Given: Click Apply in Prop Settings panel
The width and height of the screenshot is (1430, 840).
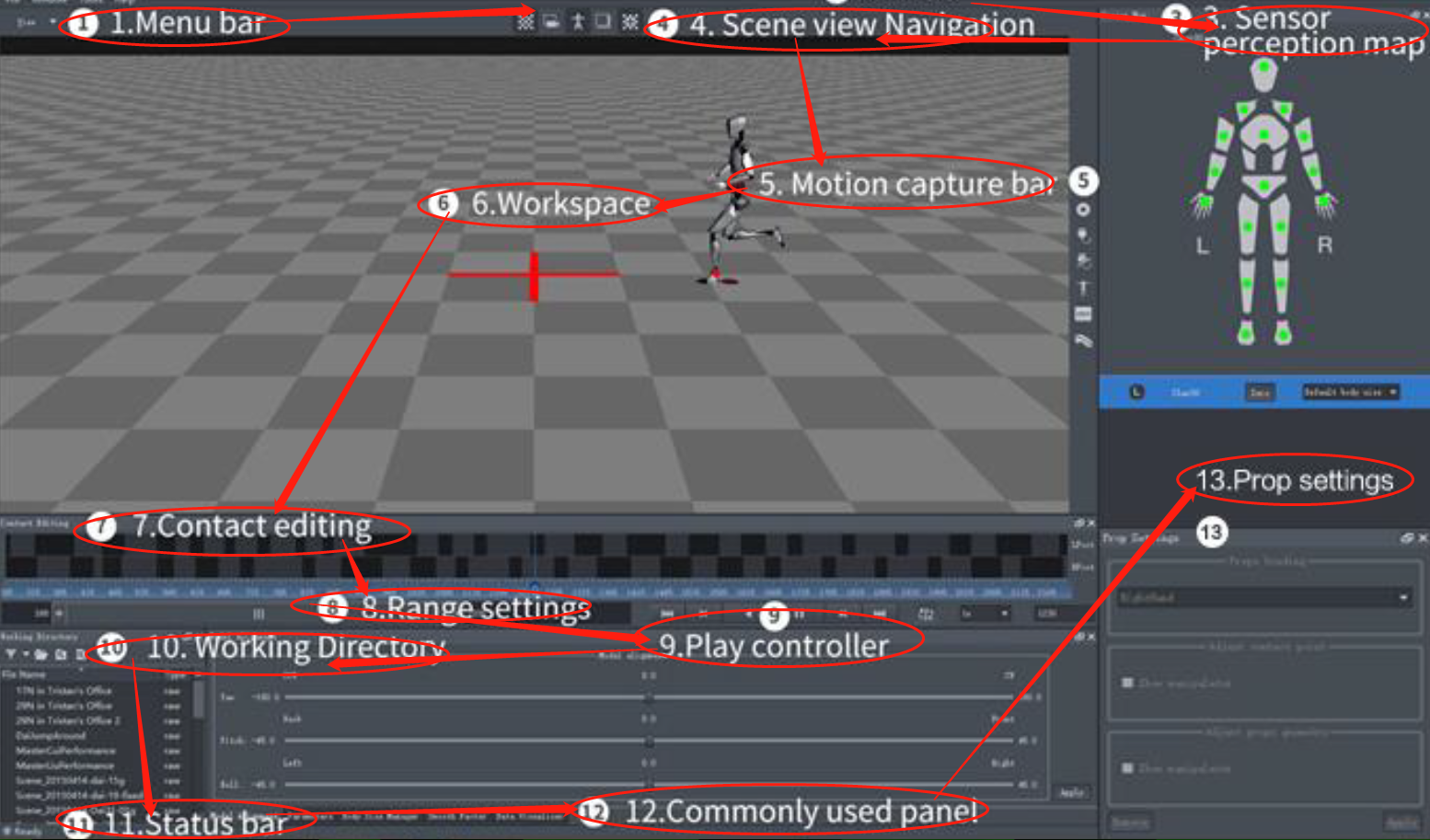Looking at the screenshot, I should [1401, 823].
